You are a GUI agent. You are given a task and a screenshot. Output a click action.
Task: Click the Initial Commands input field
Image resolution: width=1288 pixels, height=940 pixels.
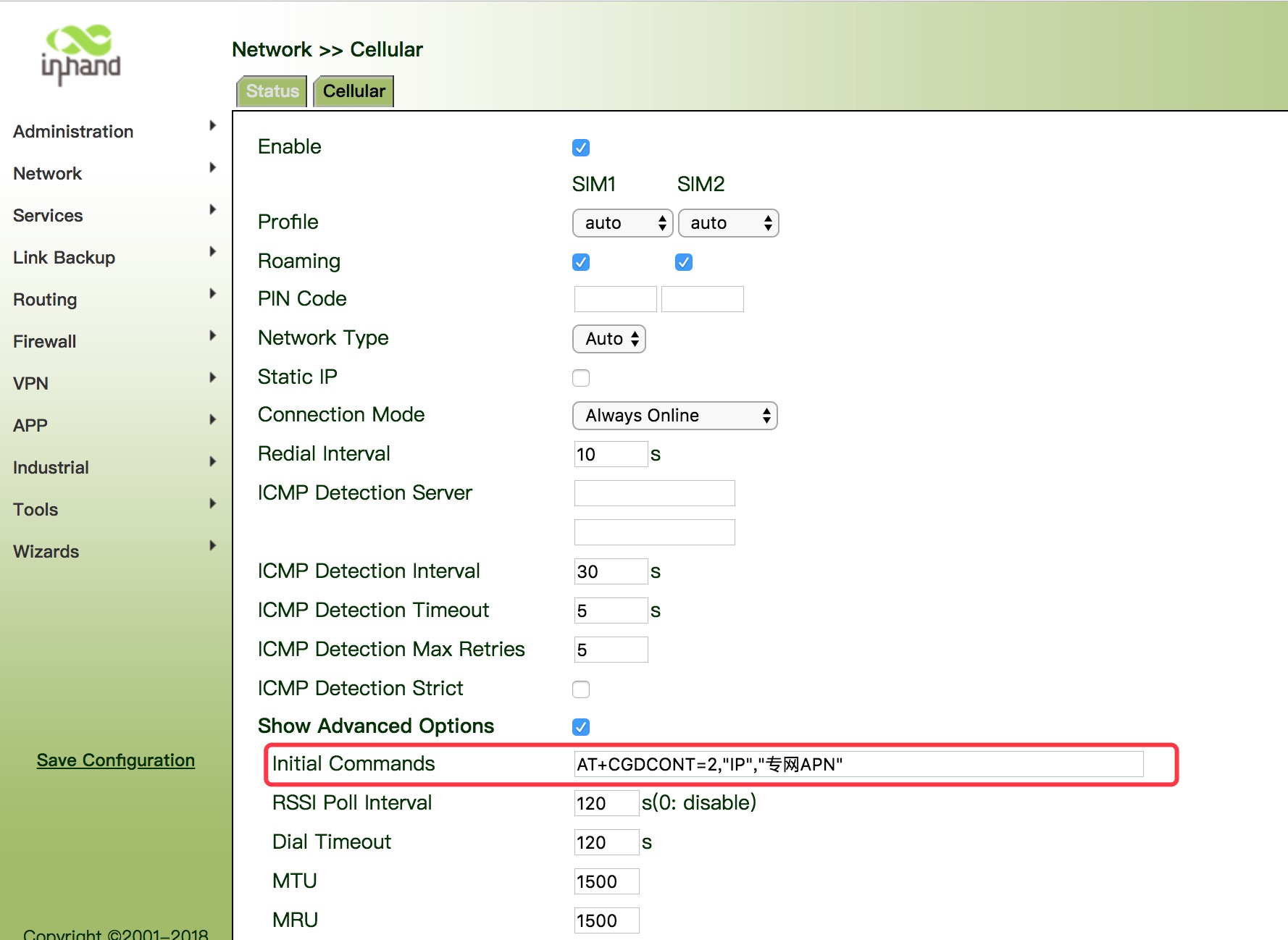[x=858, y=765]
